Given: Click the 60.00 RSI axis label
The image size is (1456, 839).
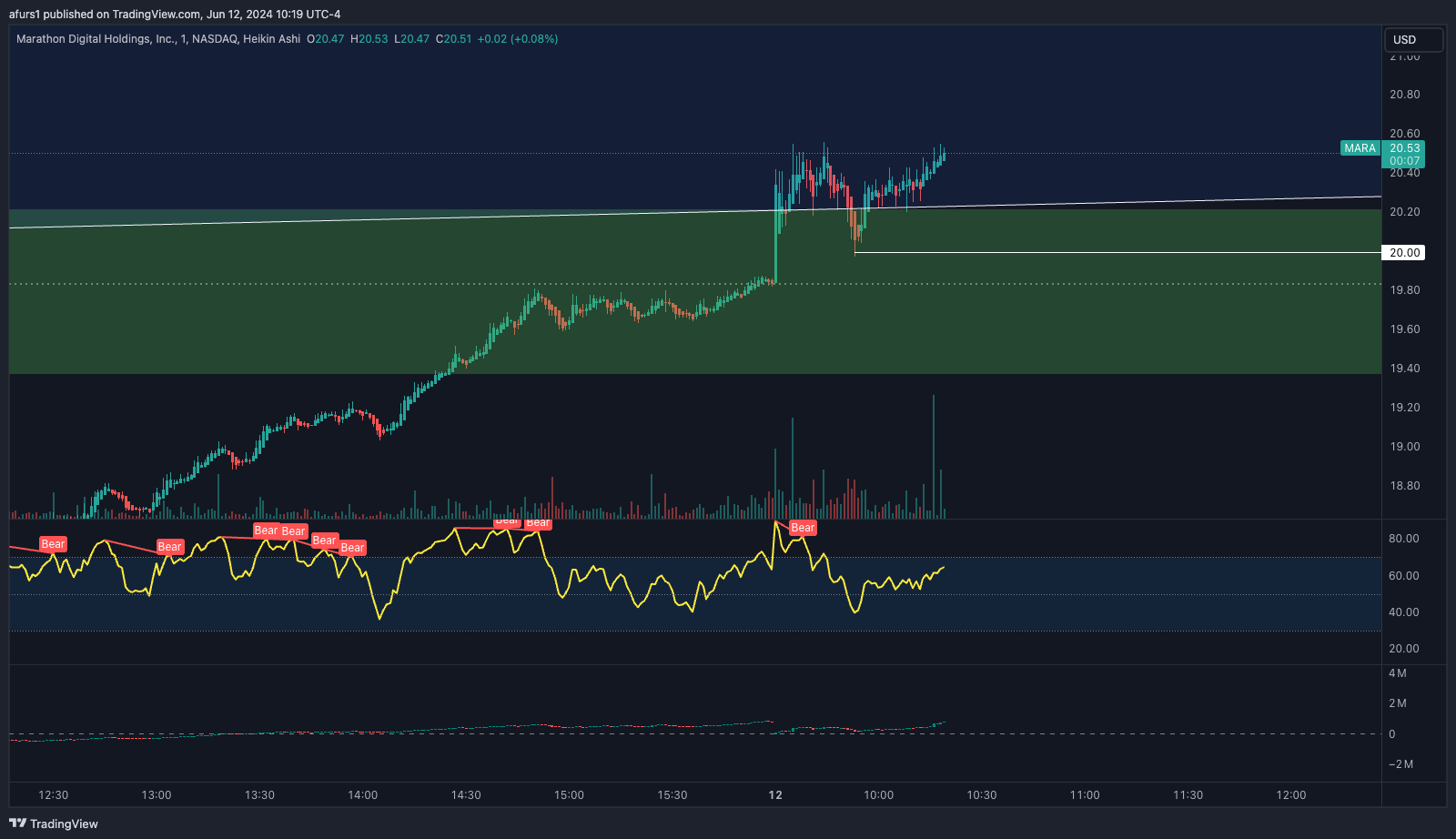Looking at the screenshot, I should (x=1403, y=576).
